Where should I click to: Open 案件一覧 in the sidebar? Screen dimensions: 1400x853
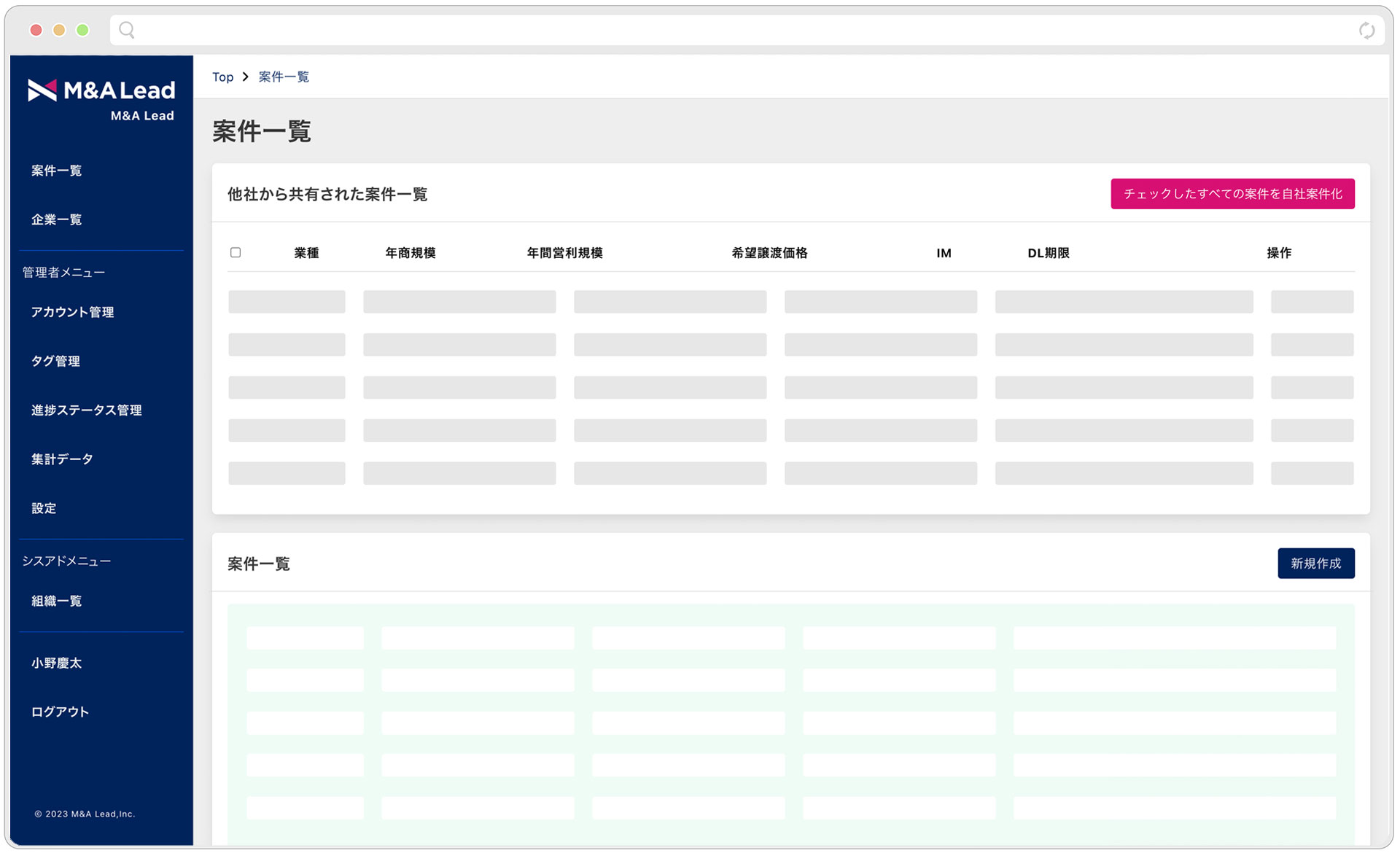point(56,171)
